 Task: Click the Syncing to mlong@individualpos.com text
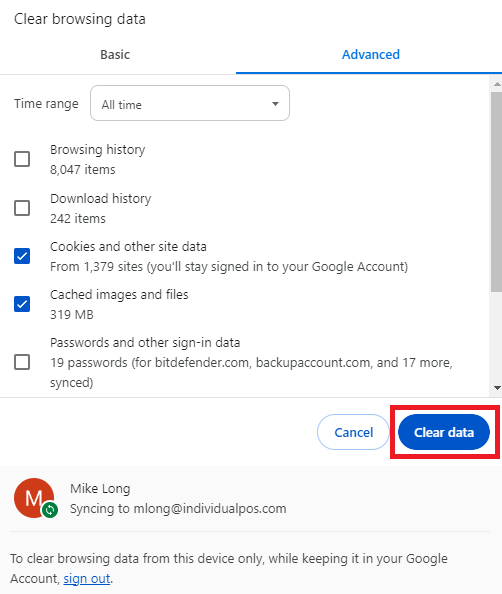click(x=178, y=508)
